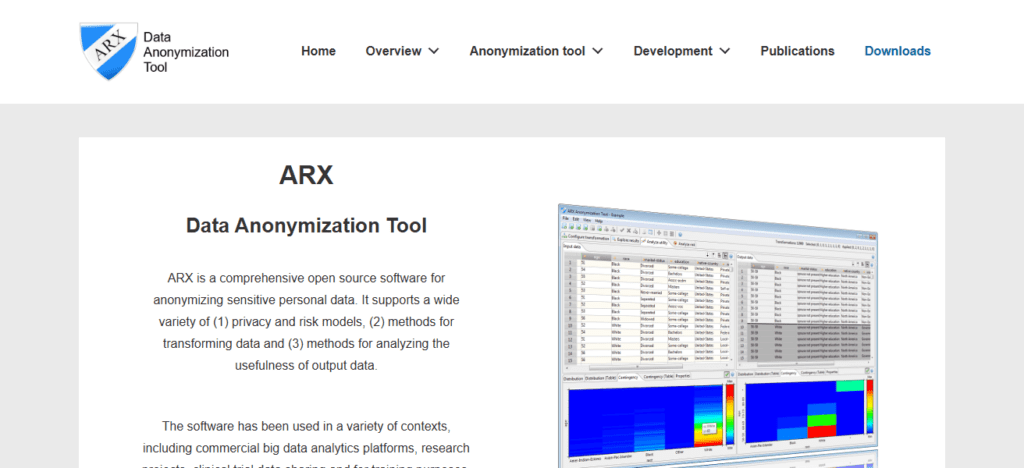Click the ARX shield logo
The image size is (1024, 468).
108,52
